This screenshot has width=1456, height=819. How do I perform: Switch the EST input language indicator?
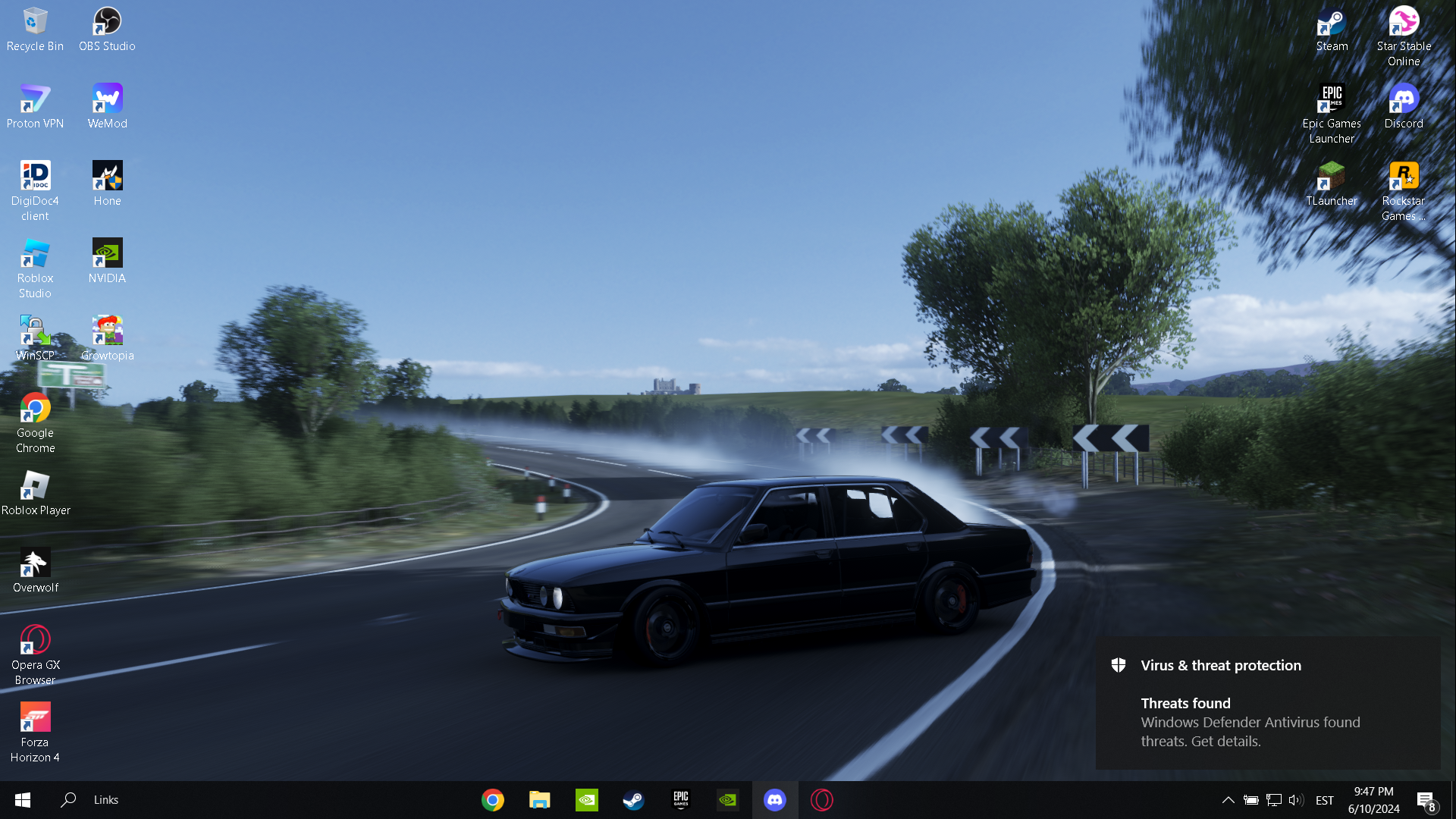point(1324,800)
